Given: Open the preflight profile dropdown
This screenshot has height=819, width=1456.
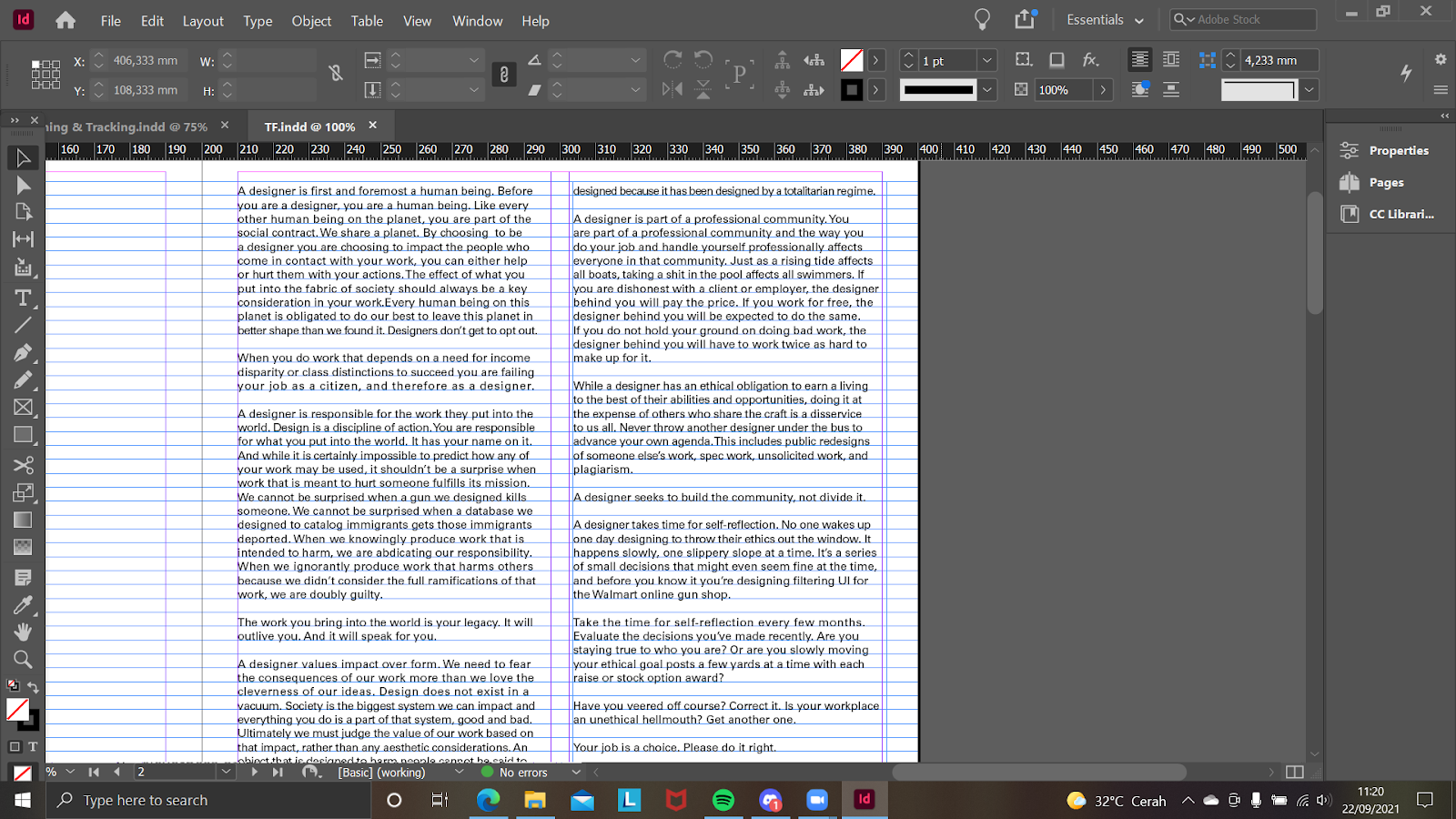Looking at the screenshot, I should (x=459, y=772).
